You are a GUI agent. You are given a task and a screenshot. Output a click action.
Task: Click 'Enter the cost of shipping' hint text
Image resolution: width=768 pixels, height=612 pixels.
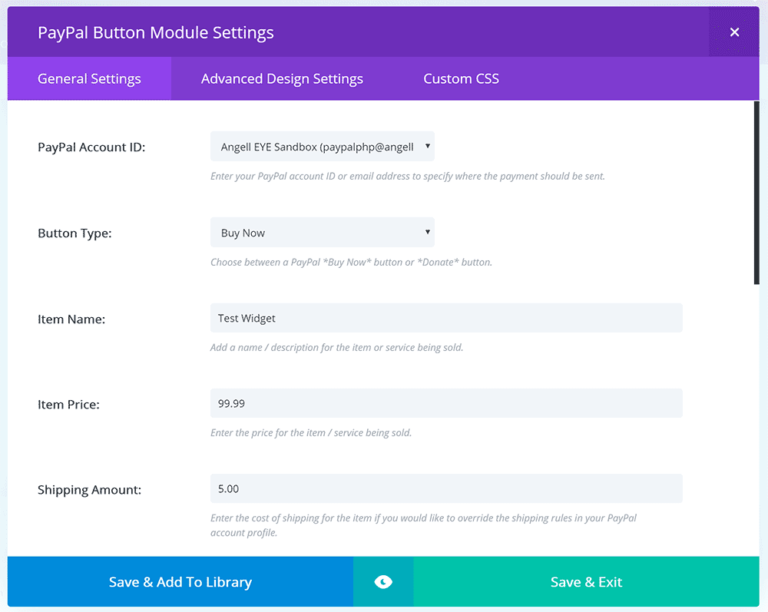pyautogui.click(x=424, y=525)
